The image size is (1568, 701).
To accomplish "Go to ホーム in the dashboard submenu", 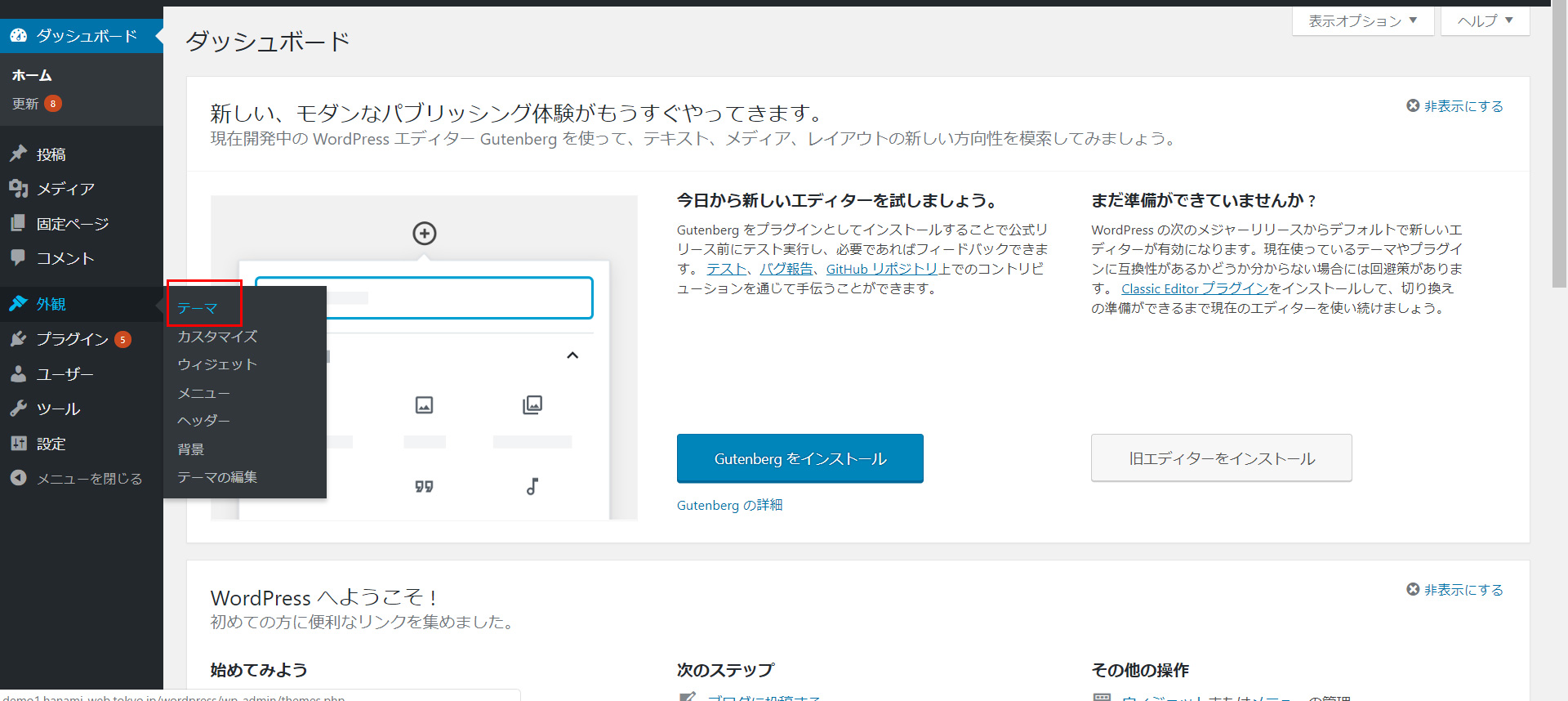I will 32,75.
